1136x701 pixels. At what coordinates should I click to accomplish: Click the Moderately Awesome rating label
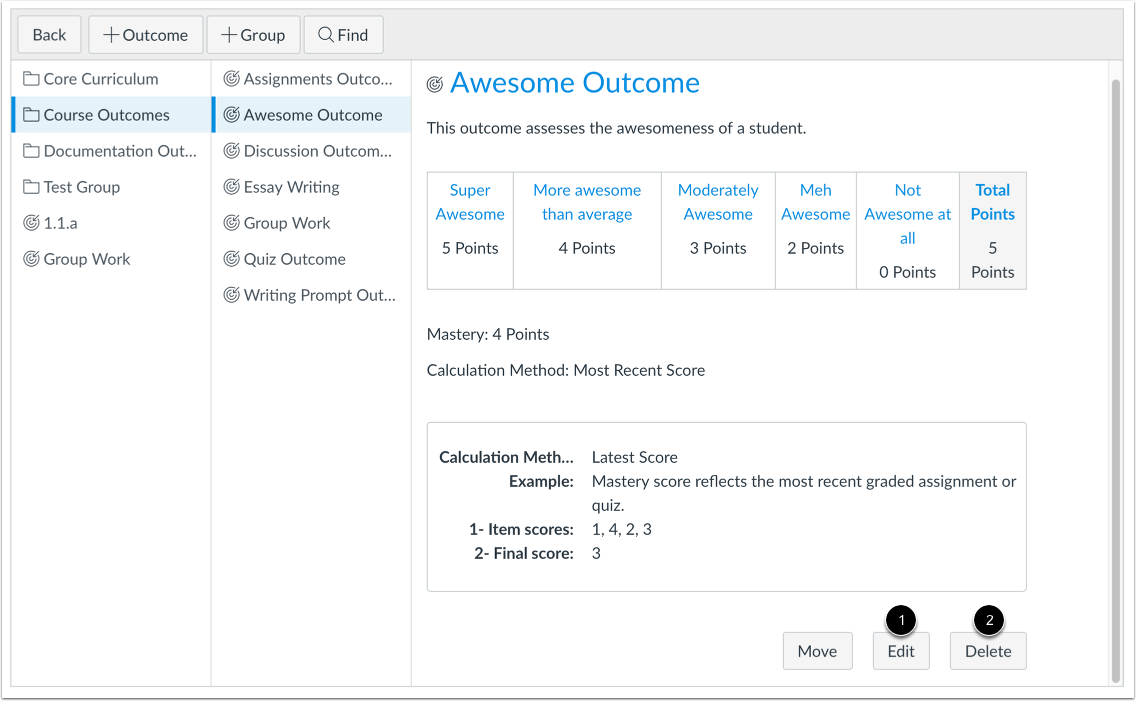click(x=718, y=202)
